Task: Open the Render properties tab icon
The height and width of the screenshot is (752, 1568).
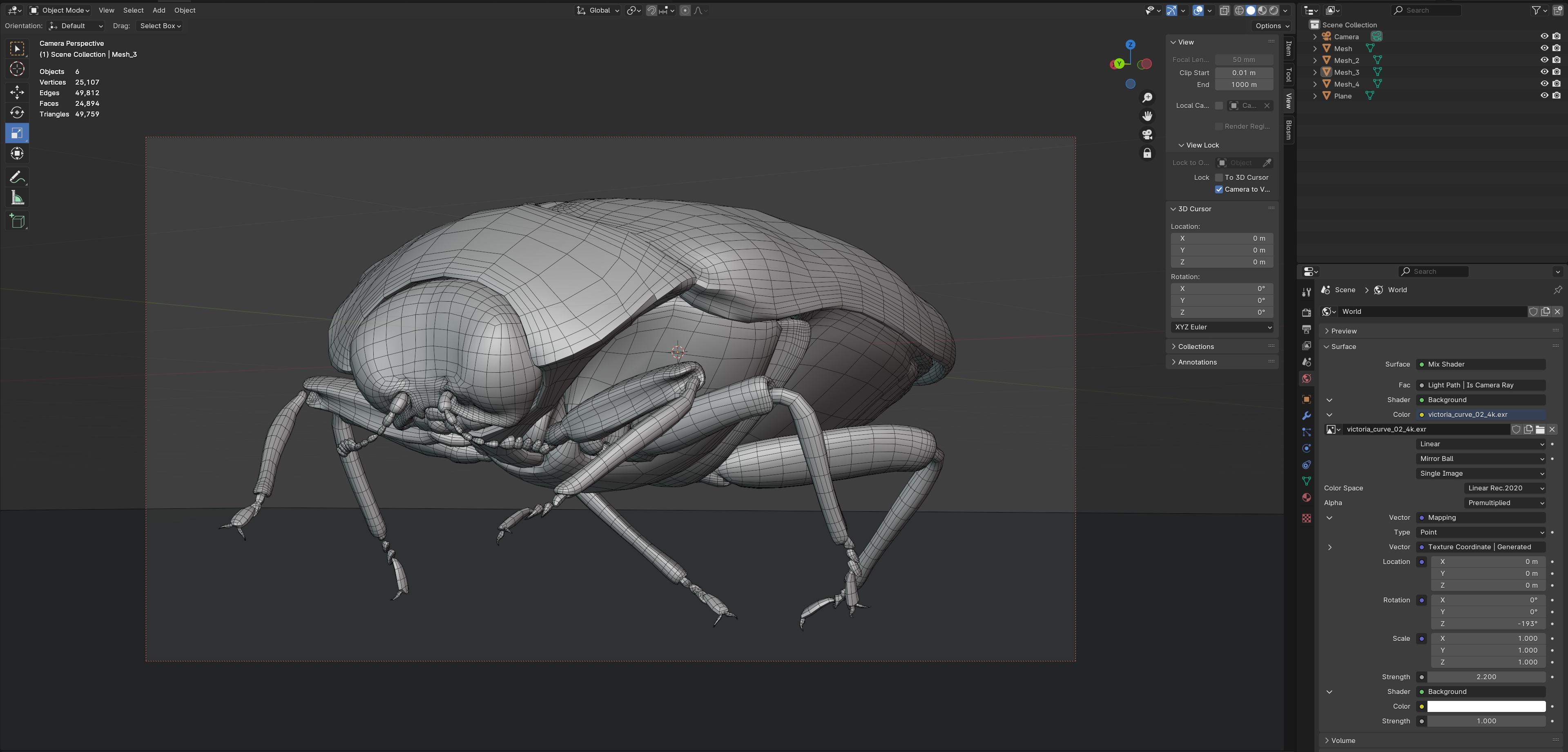Action: [x=1306, y=312]
